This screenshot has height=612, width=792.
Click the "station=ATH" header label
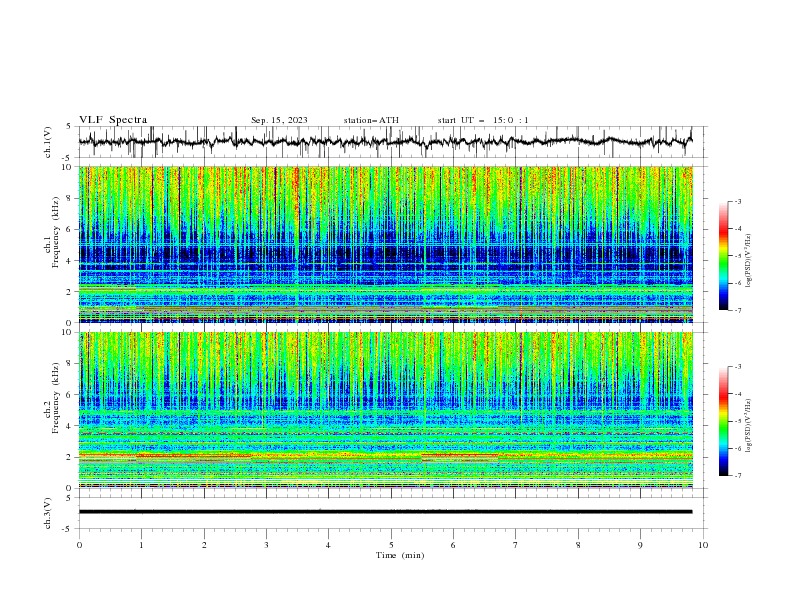point(371,120)
